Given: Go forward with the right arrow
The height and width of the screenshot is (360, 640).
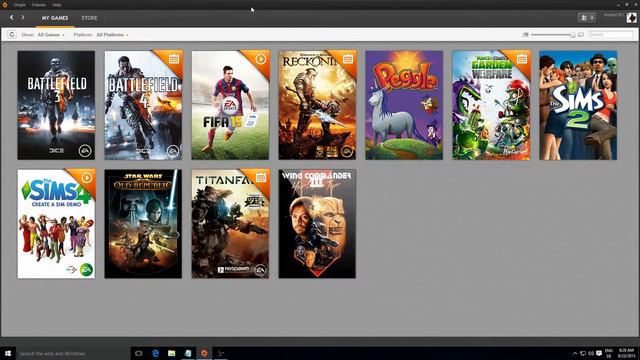Looking at the screenshot, I should [x=23, y=18].
